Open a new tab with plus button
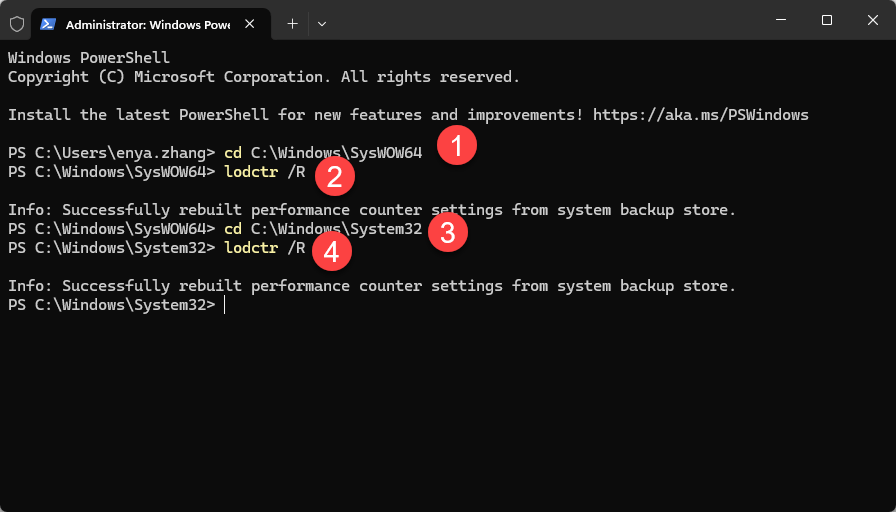896x512 pixels. coord(292,23)
